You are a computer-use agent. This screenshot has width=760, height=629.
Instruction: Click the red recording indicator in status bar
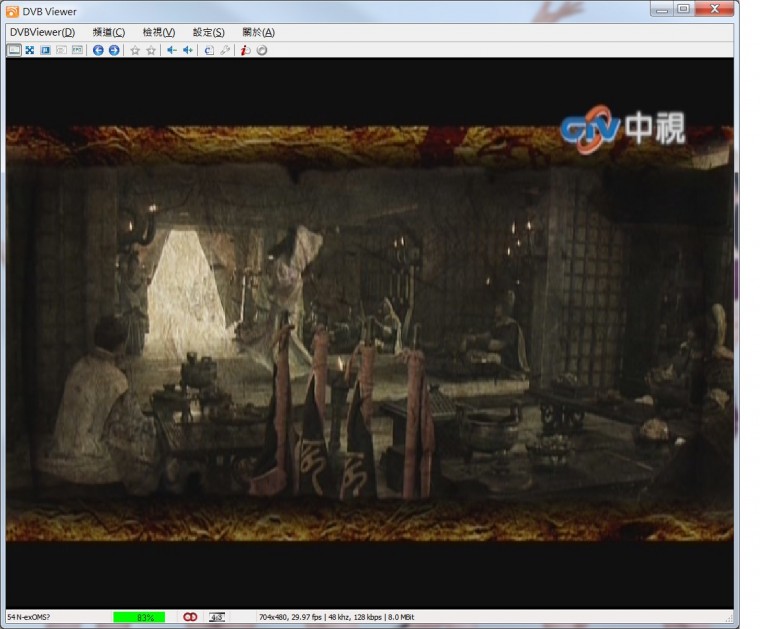tap(190, 617)
